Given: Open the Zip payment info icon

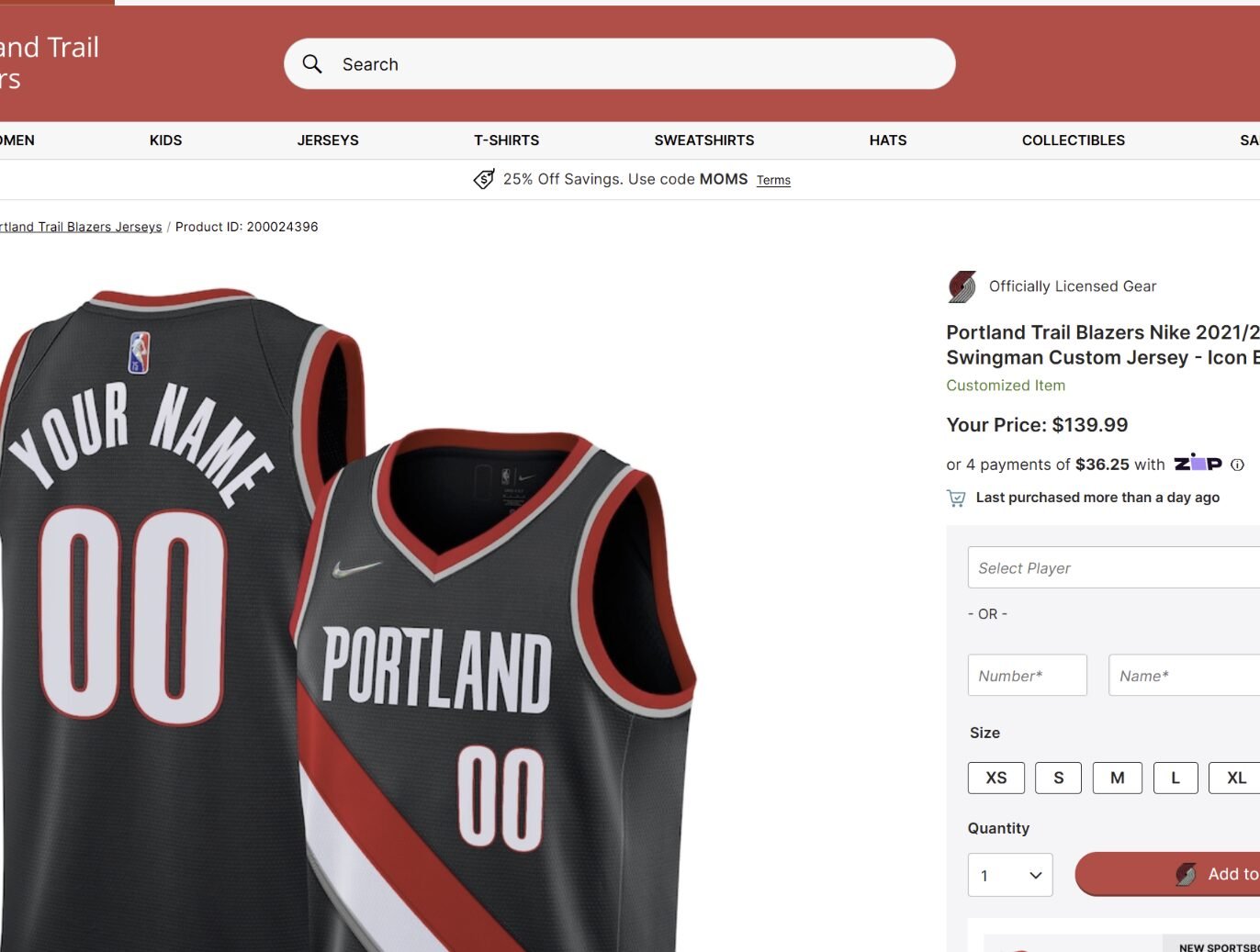Looking at the screenshot, I should click(1237, 465).
